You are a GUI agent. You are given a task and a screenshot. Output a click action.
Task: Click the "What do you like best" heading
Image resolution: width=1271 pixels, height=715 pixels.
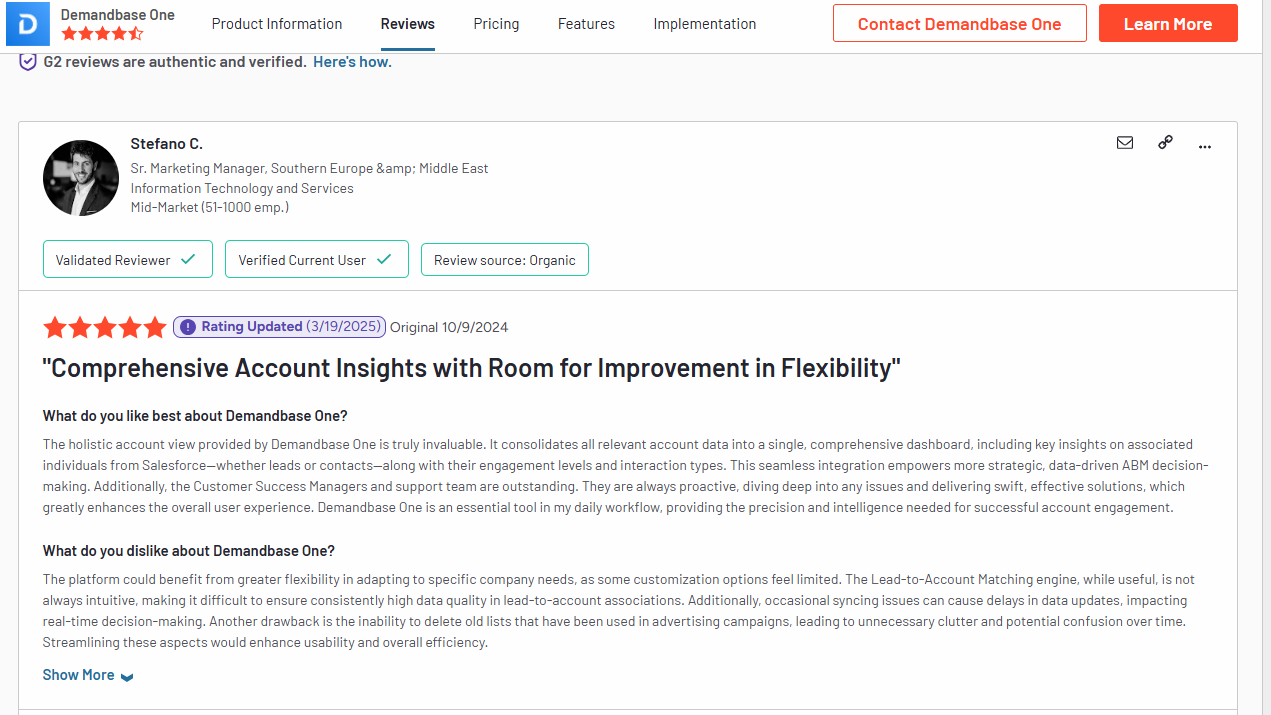coord(195,416)
